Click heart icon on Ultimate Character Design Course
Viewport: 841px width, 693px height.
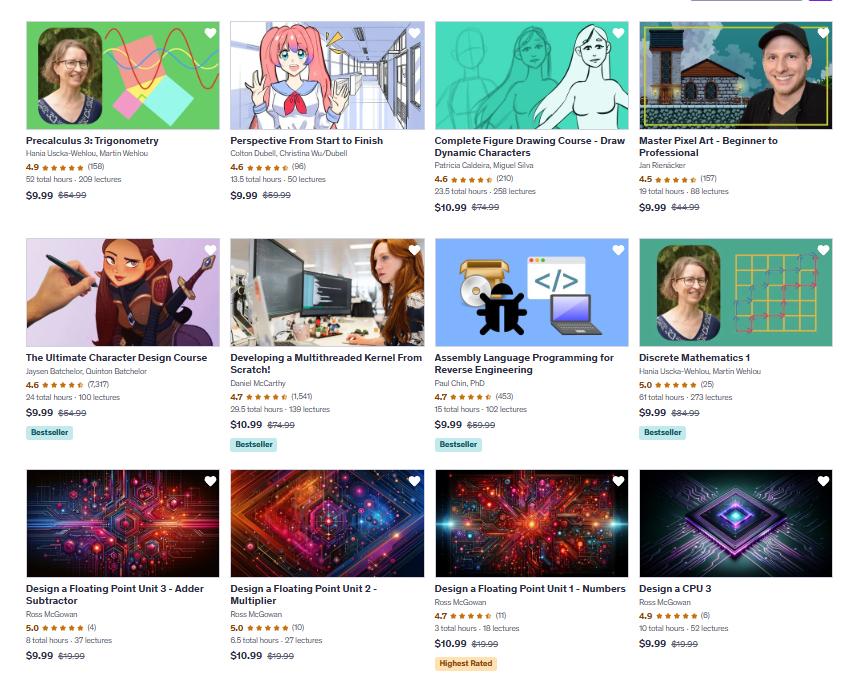click(210, 250)
